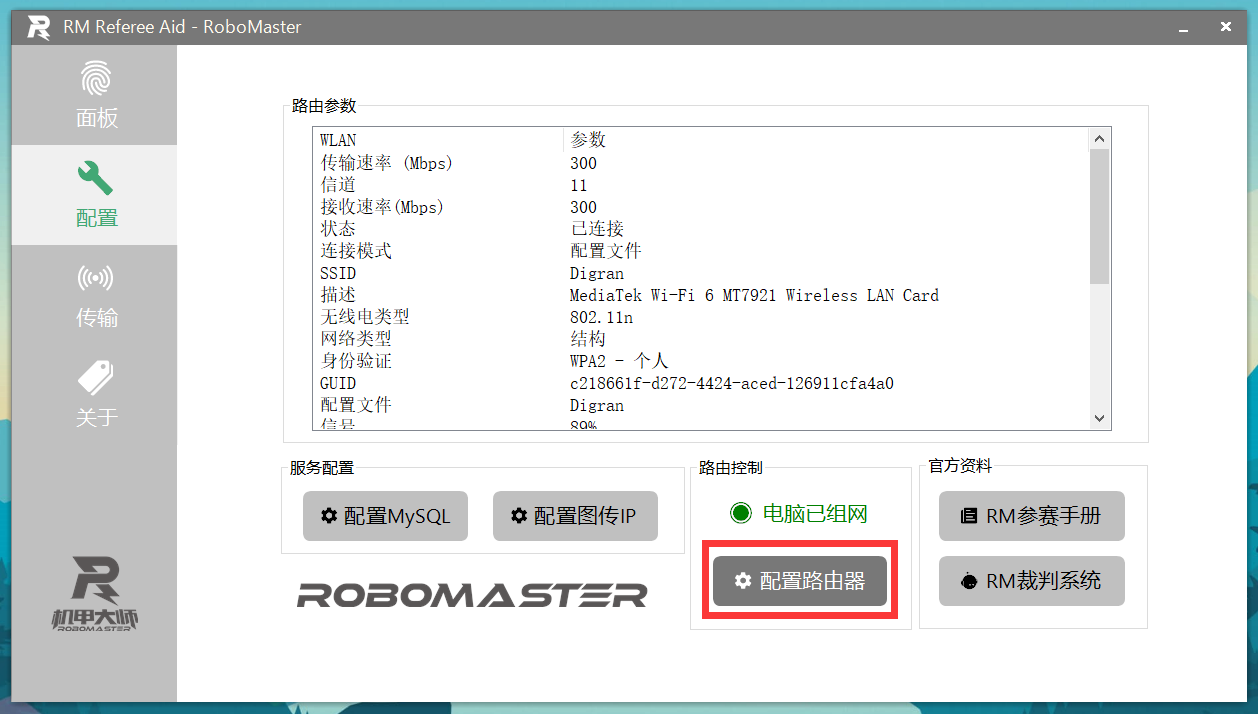
Task: Click the 已连接 status value
Action: [597, 229]
